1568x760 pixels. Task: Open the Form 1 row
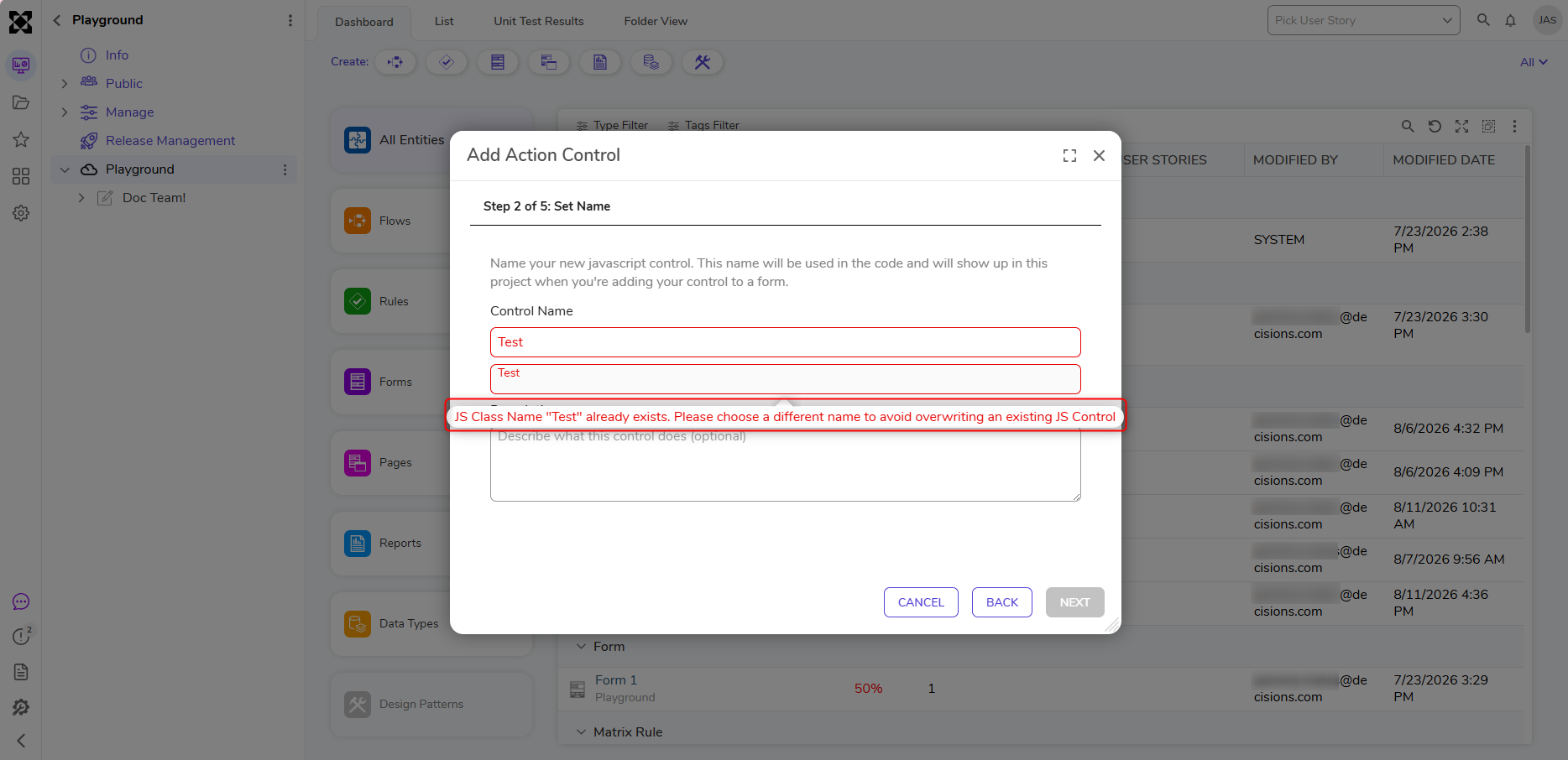click(x=1041, y=689)
